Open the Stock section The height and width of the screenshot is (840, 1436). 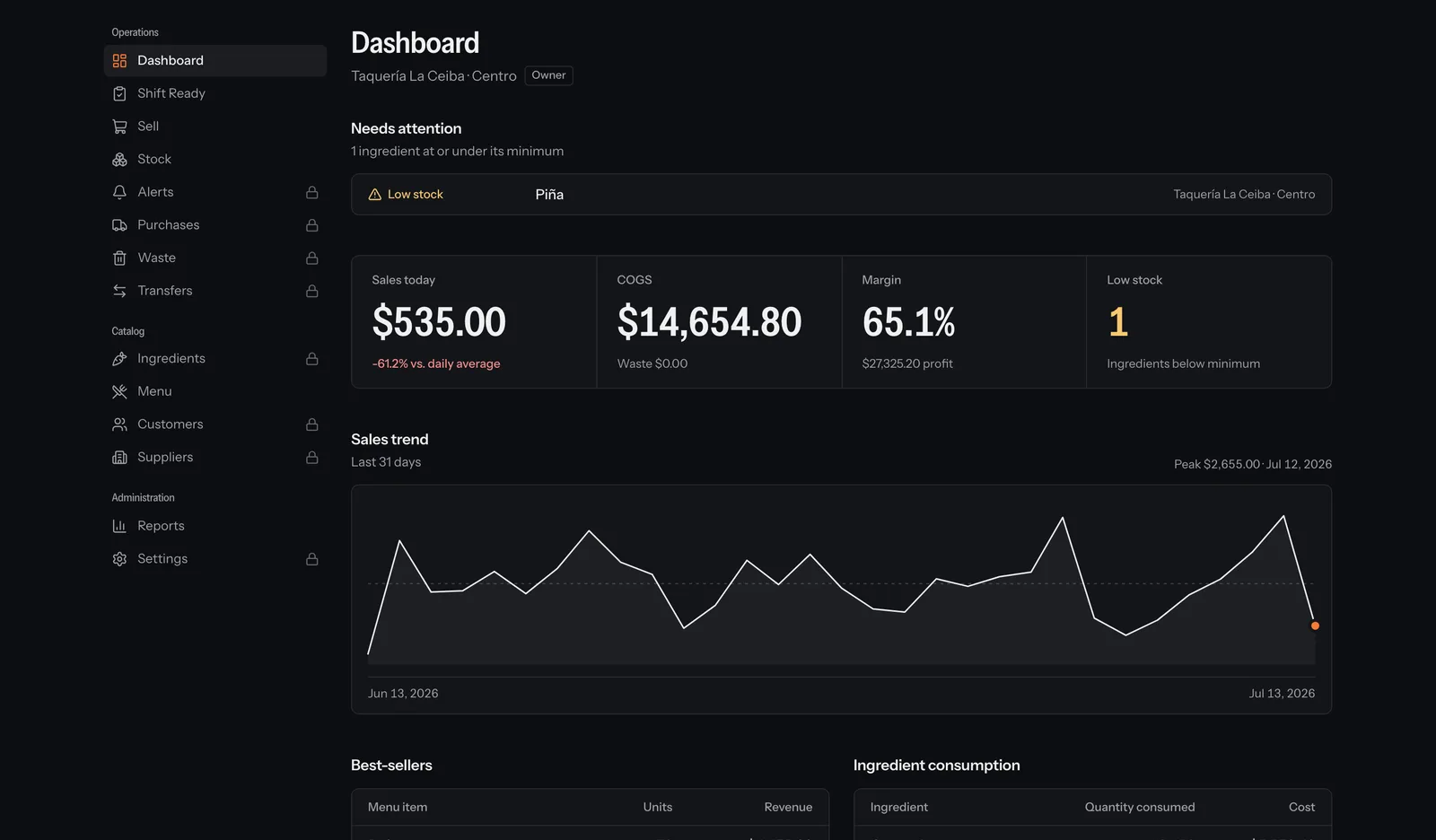[215, 160]
